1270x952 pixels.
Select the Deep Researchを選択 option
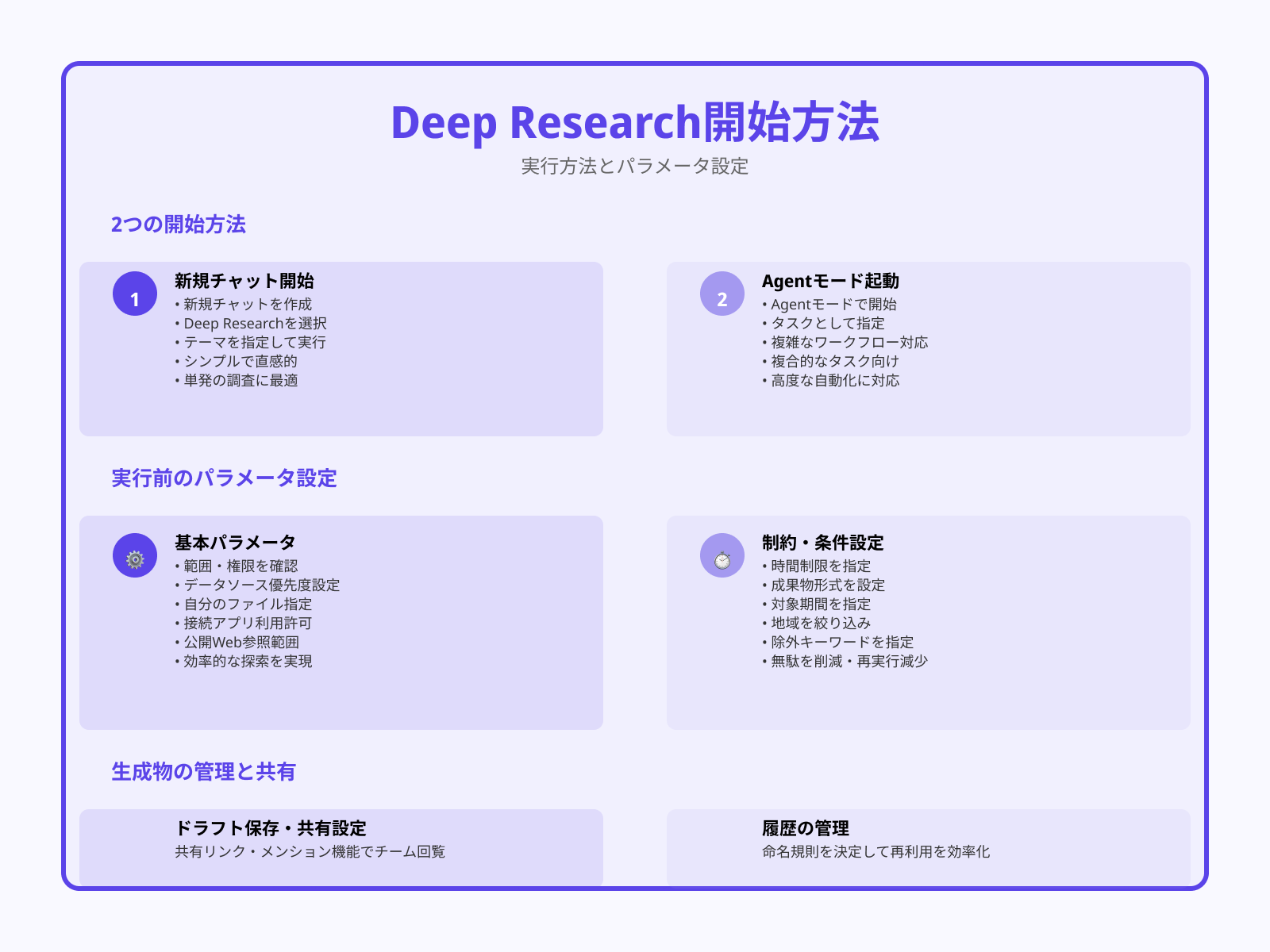click(254, 323)
